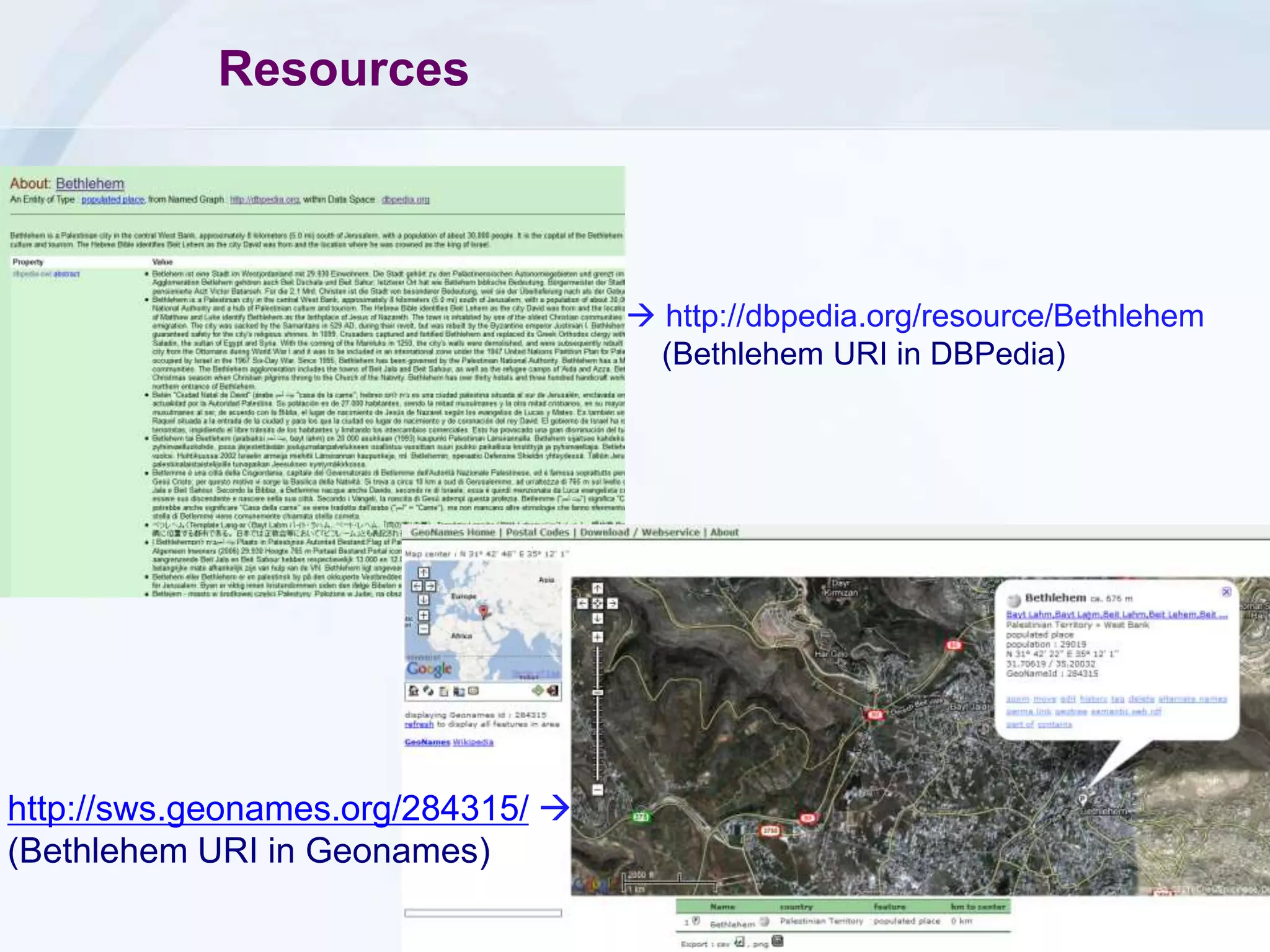This screenshot has height=952, width=1270.
Task: Click the refresh link under the mini-map
Action: (x=419, y=724)
